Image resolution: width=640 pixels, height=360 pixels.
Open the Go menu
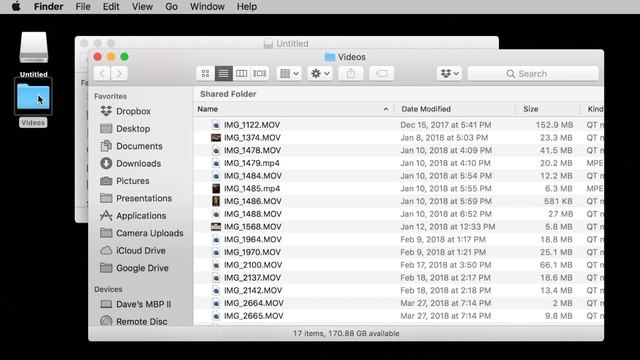pyautogui.click(x=171, y=7)
